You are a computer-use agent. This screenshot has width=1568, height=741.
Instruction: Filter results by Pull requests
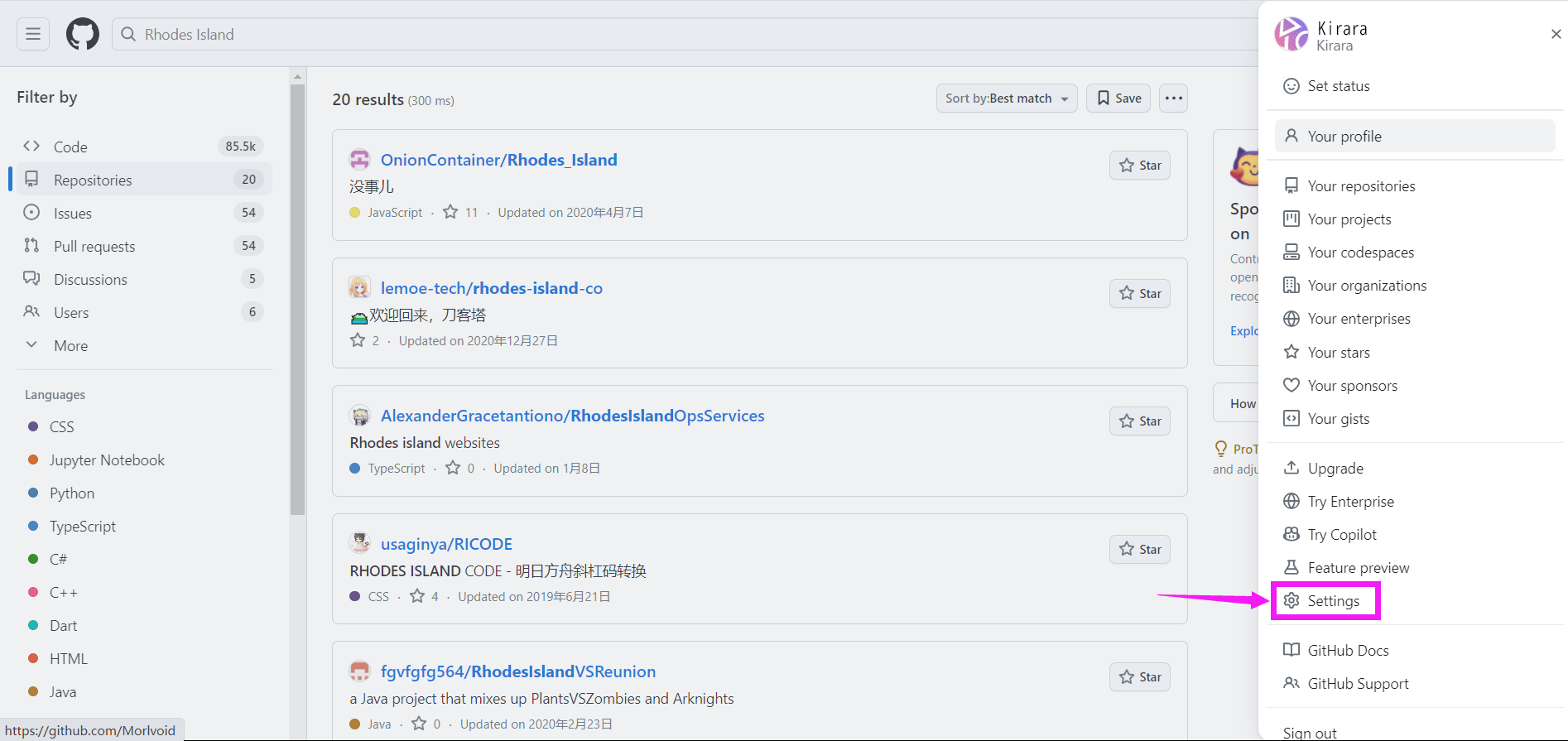coord(143,246)
